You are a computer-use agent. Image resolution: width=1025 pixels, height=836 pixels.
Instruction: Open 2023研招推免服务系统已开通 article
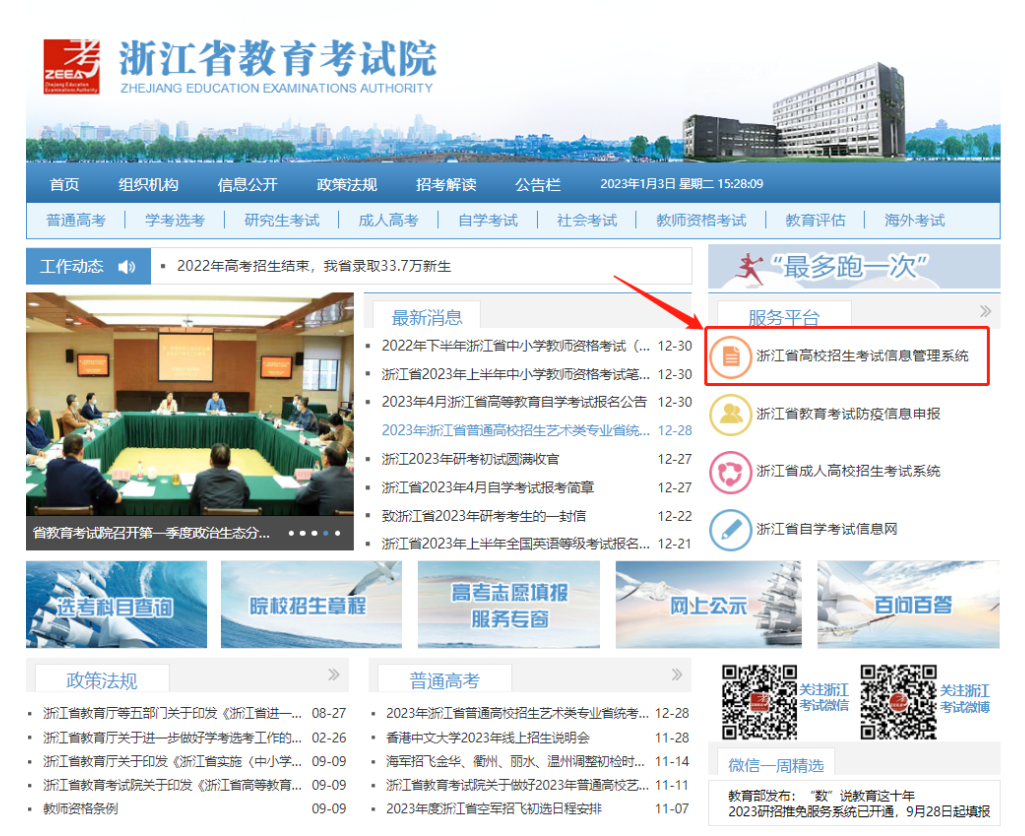coord(859,812)
